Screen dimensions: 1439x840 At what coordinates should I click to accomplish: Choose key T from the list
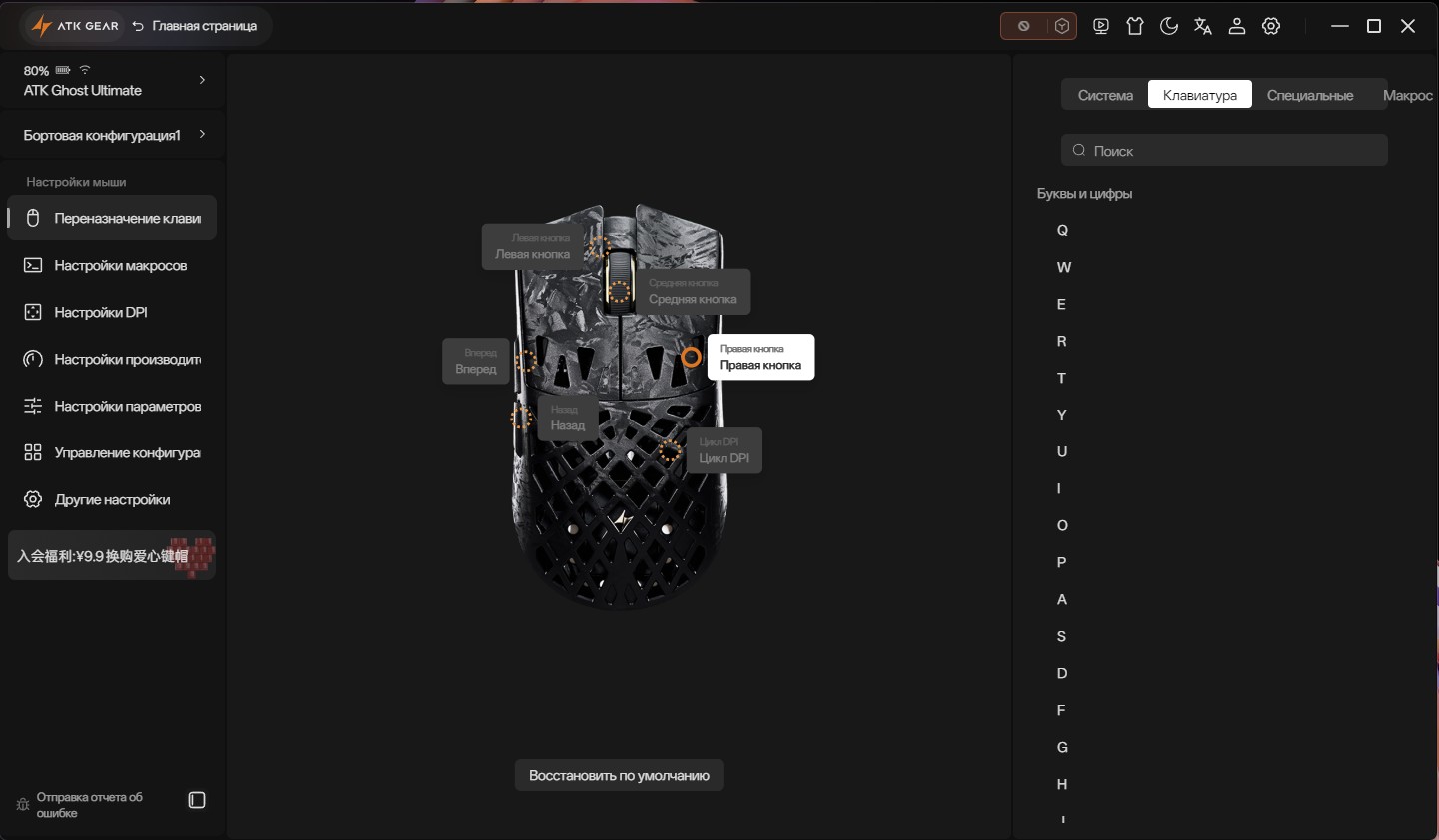1061,378
